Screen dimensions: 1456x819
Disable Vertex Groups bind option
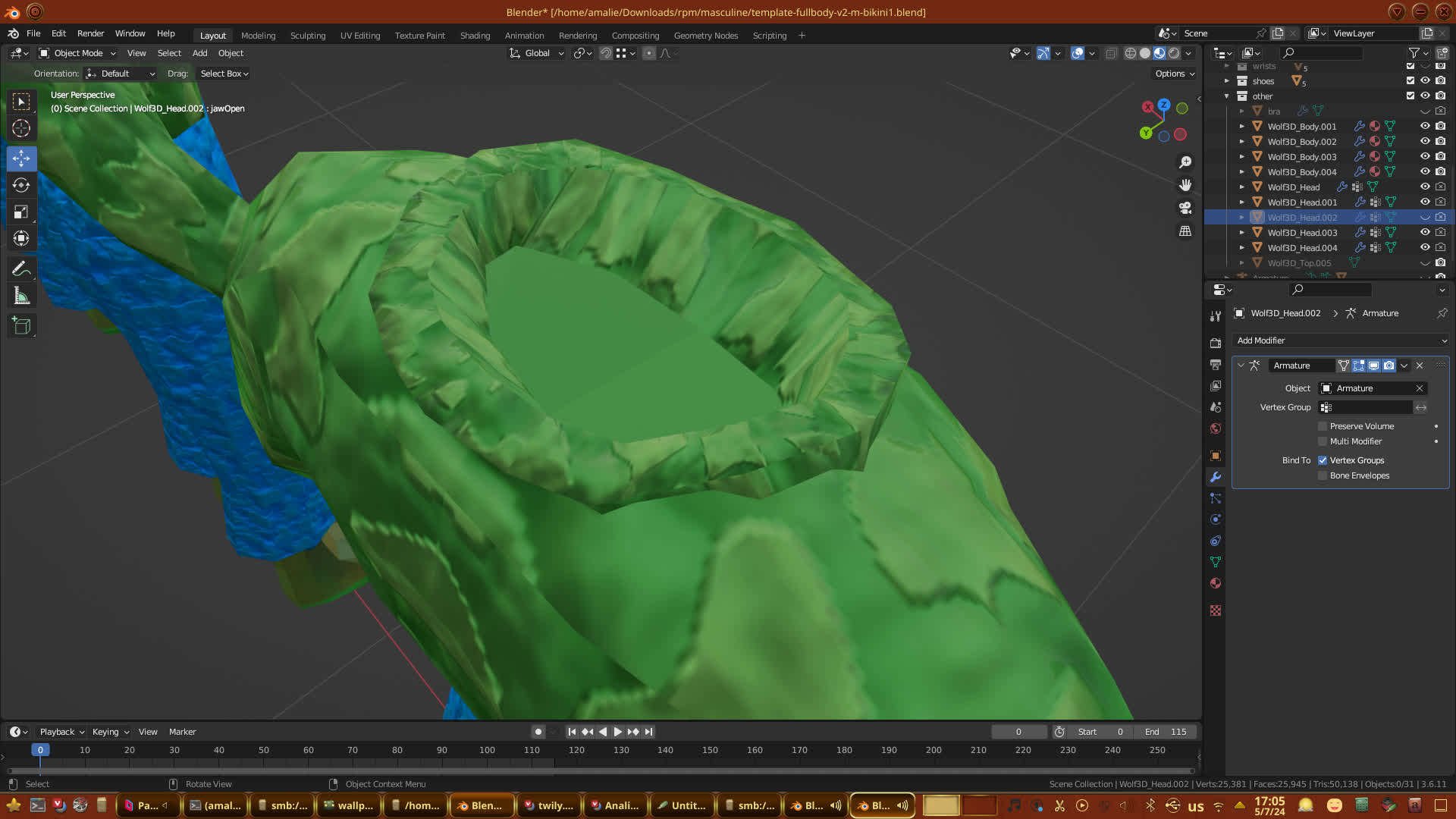click(x=1323, y=460)
